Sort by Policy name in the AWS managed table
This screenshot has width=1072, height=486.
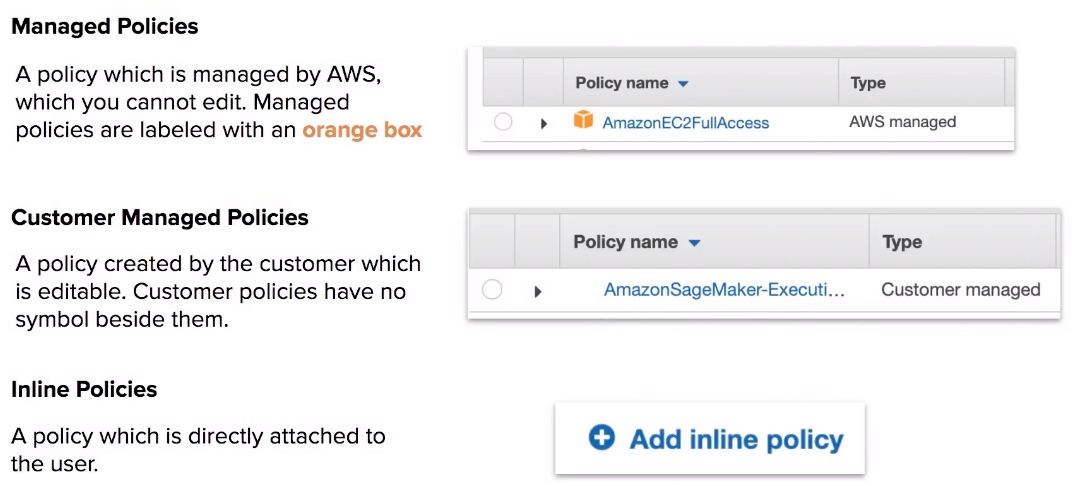pos(622,83)
